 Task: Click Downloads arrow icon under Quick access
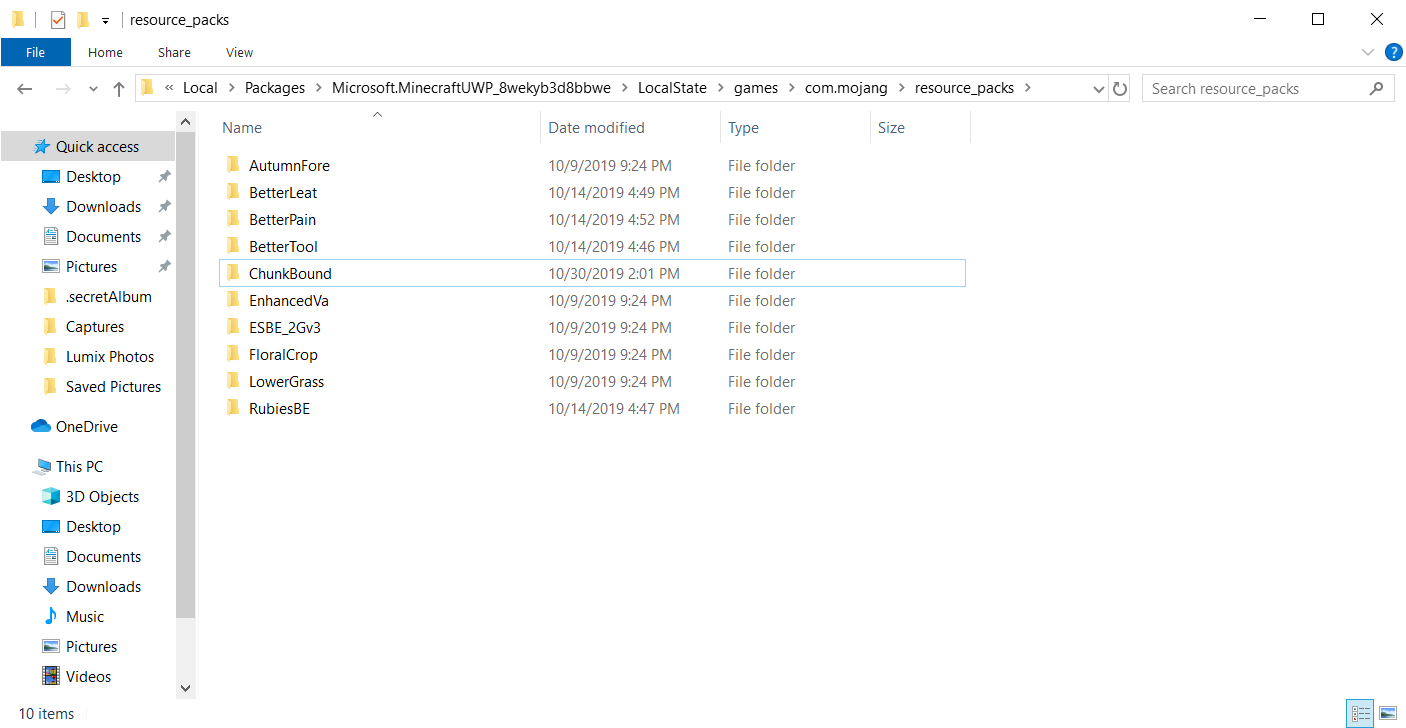coord(51,206)
